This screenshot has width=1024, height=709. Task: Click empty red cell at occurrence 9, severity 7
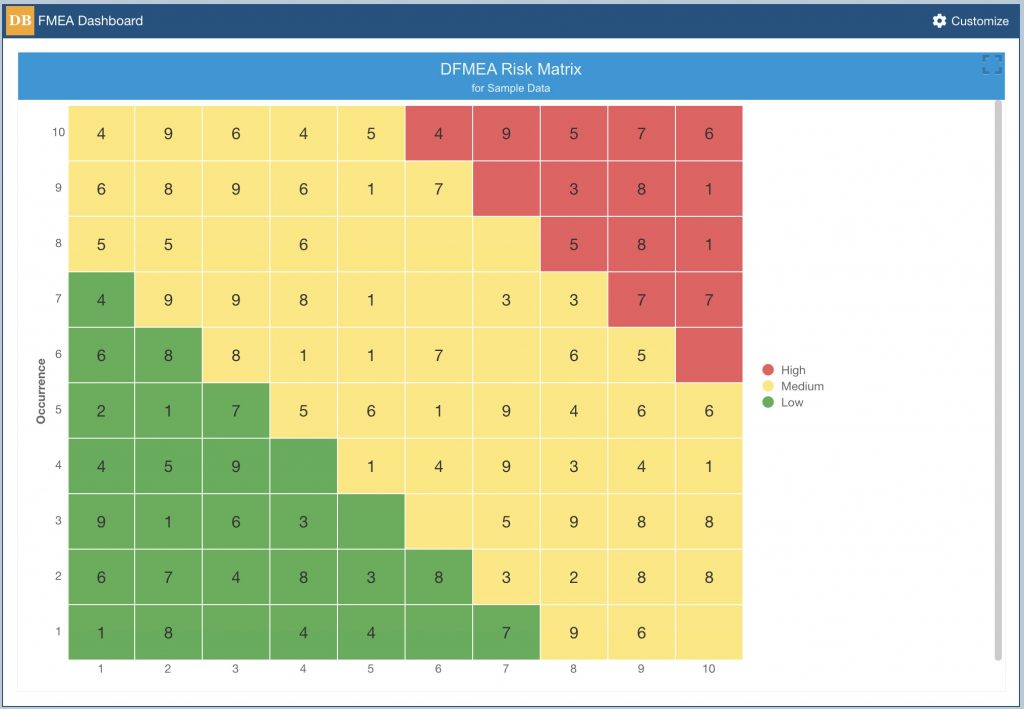click(x=506, y=189)
